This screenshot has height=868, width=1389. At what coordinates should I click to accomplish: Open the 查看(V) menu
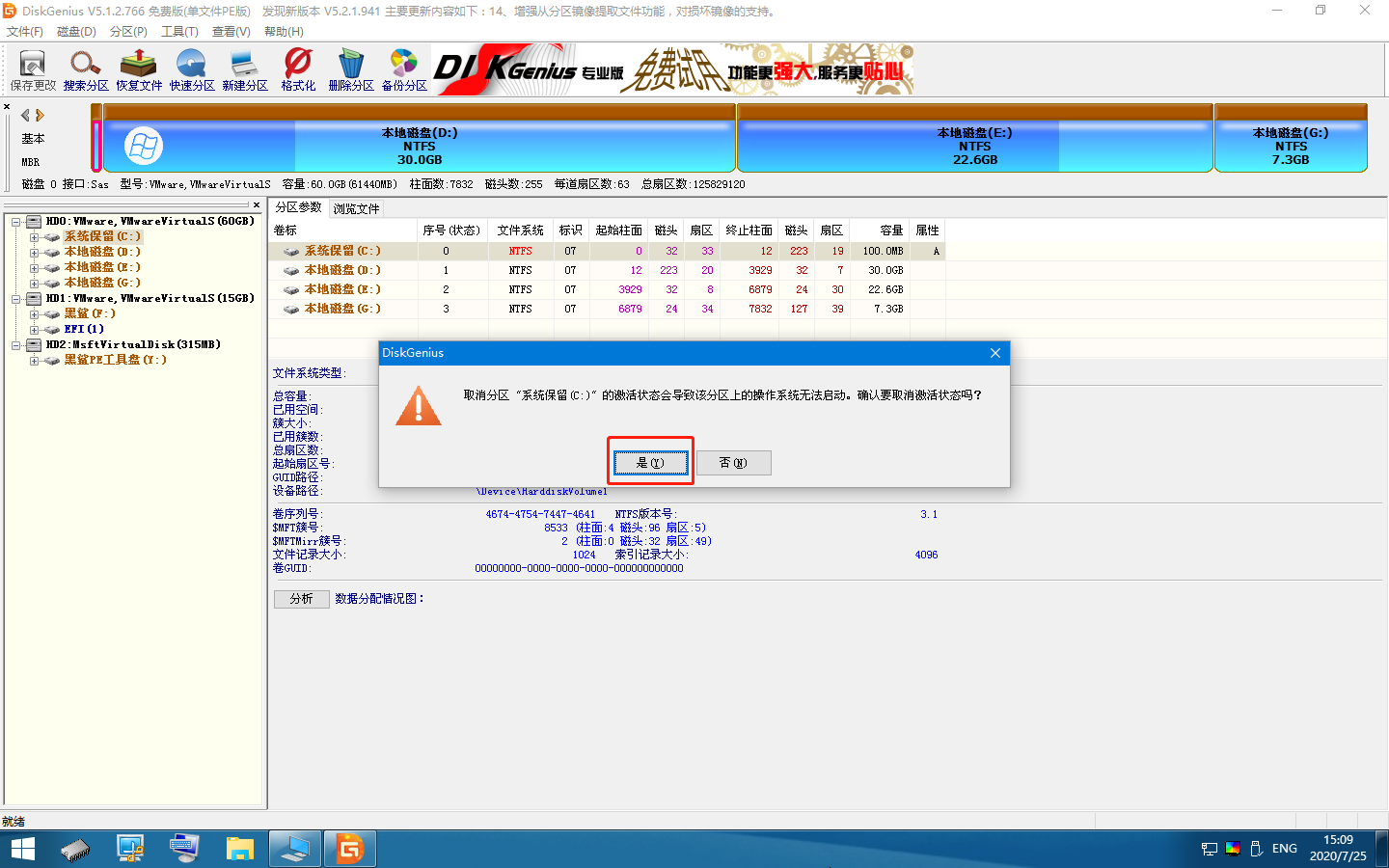point(231,32)
